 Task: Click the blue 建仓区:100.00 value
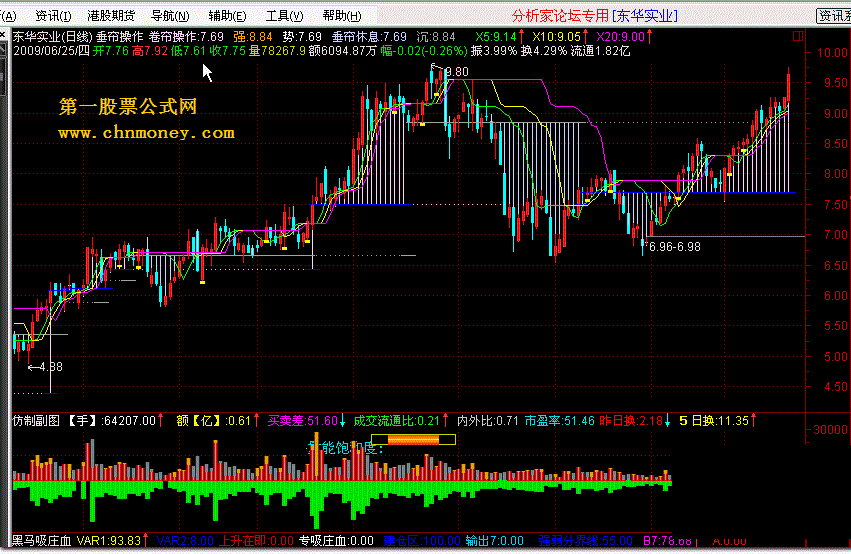click(422, 540)
